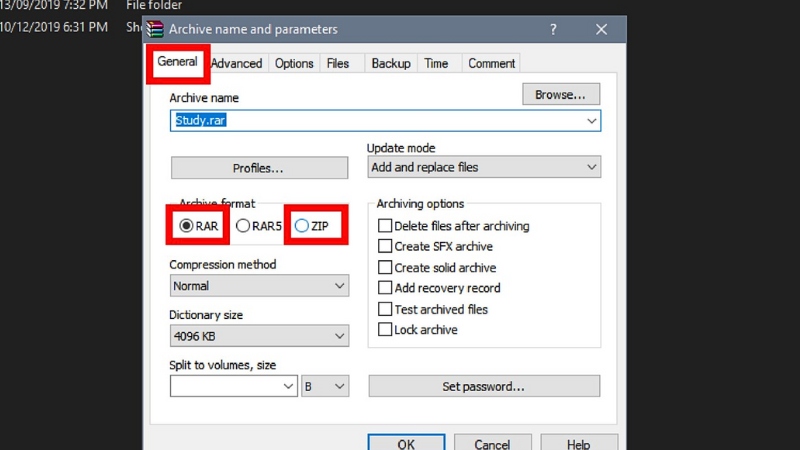Select the ZIP archive format
The image size is (800, 450).
312,226
